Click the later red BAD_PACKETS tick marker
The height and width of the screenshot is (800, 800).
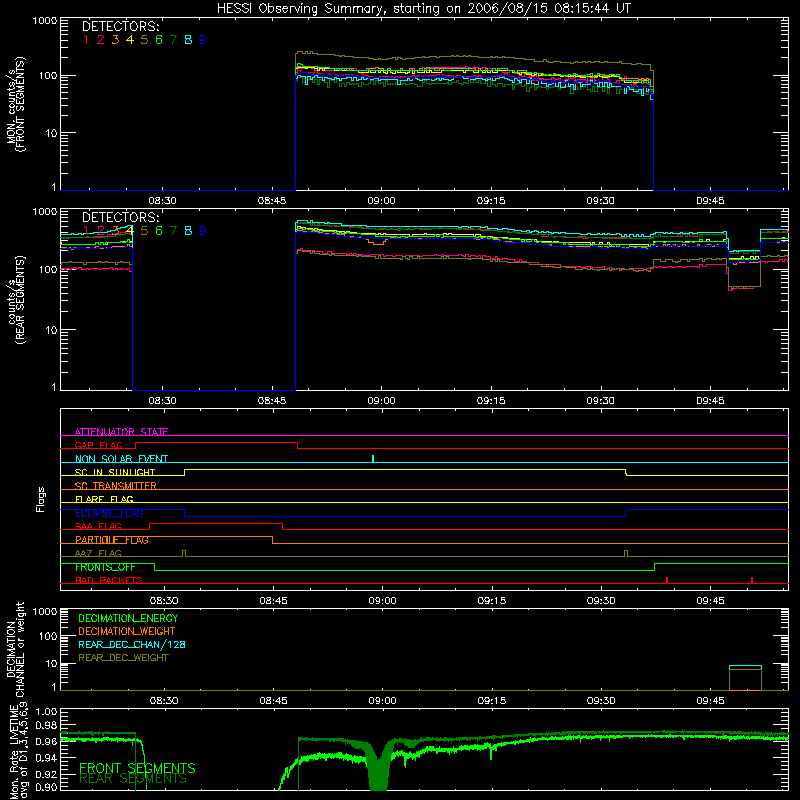coord(752,580)
